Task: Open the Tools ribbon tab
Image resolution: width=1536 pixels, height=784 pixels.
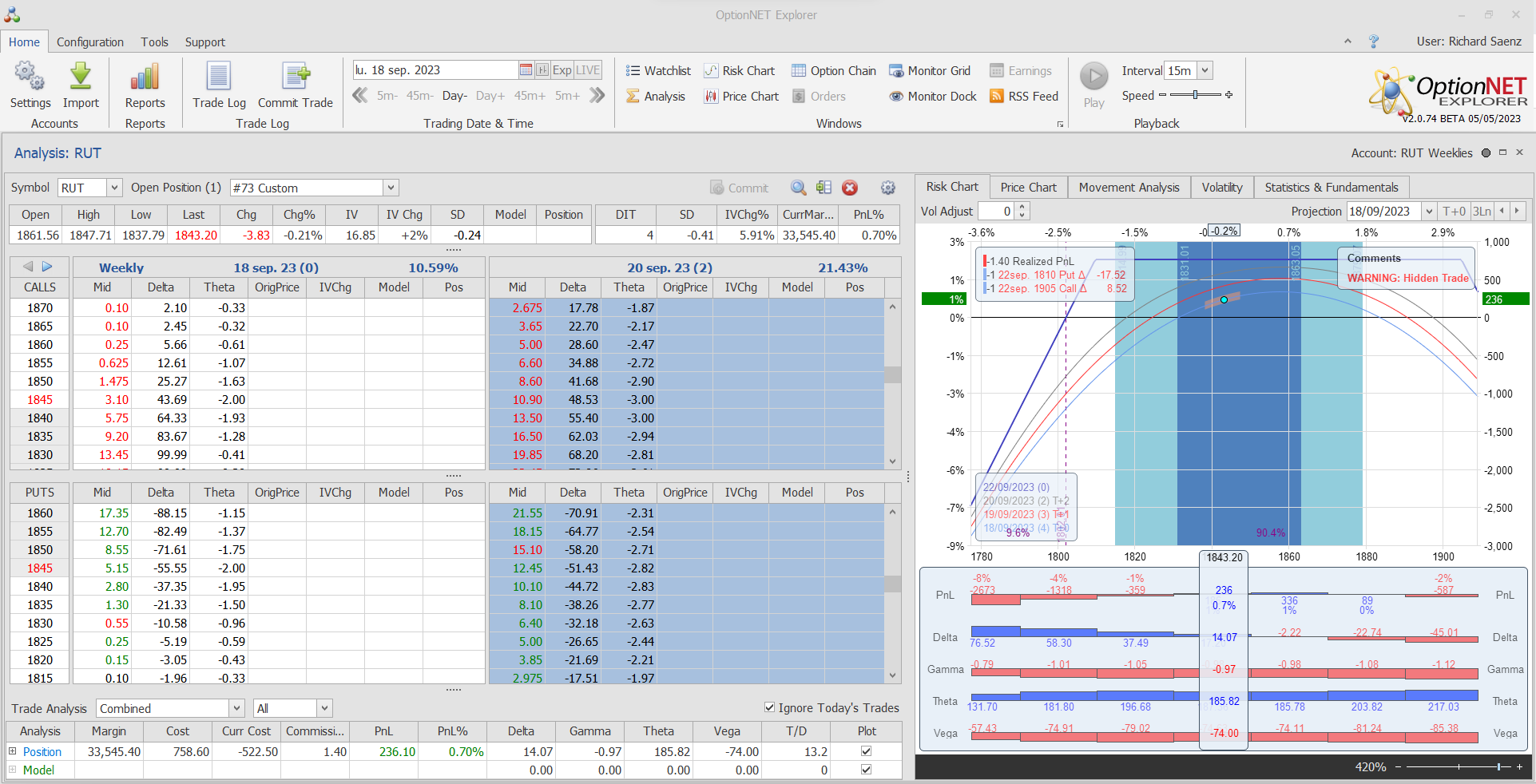Action: click(154, 42)
